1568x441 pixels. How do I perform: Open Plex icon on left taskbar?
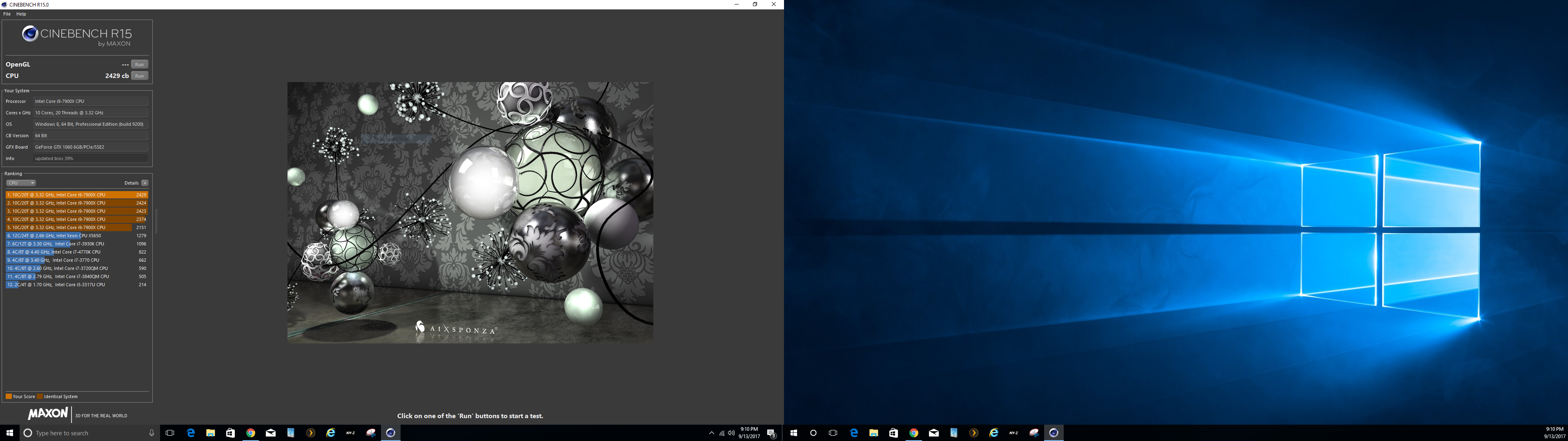(310, 433)
